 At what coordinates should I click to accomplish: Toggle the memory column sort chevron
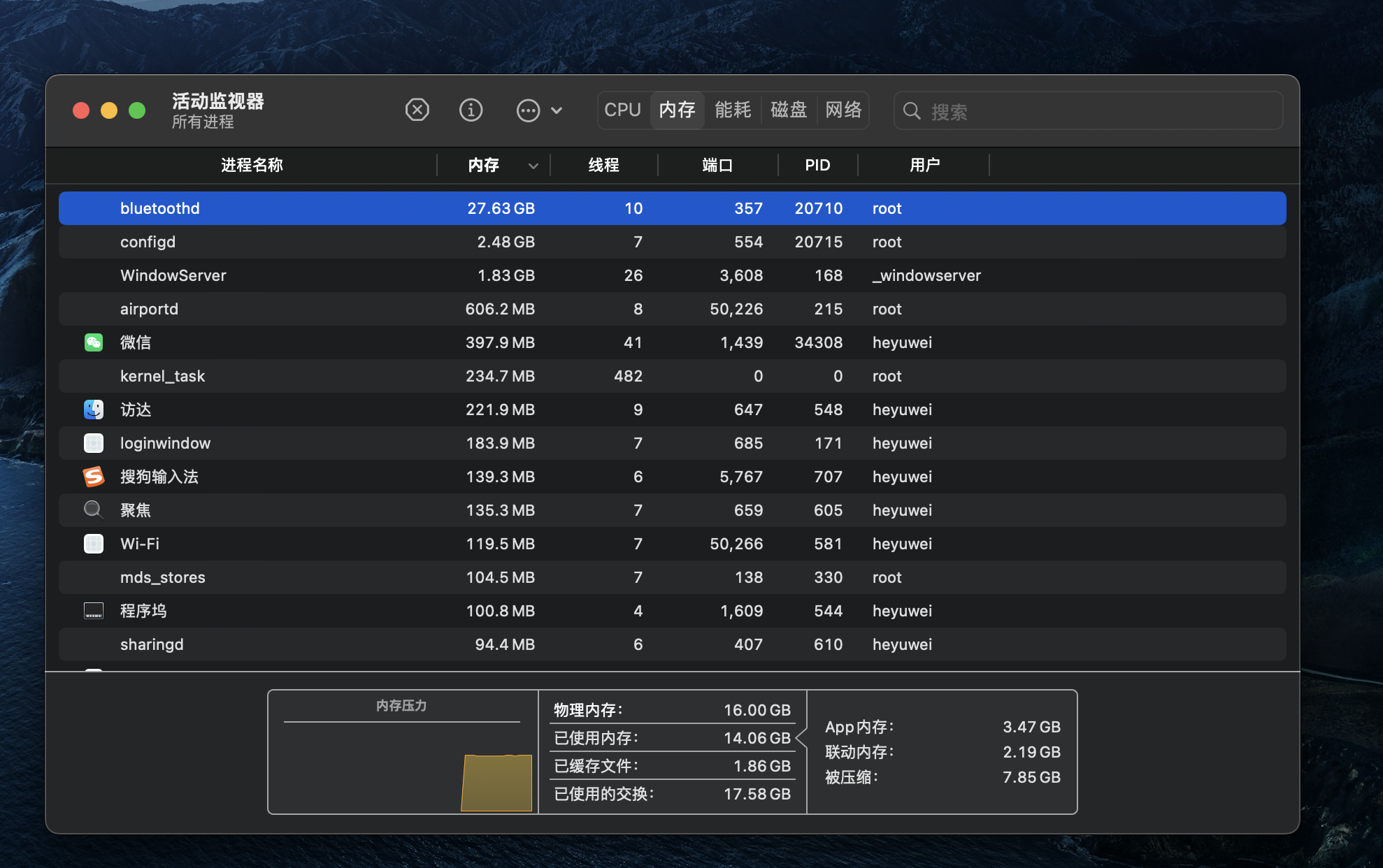(x=533, y=166)
